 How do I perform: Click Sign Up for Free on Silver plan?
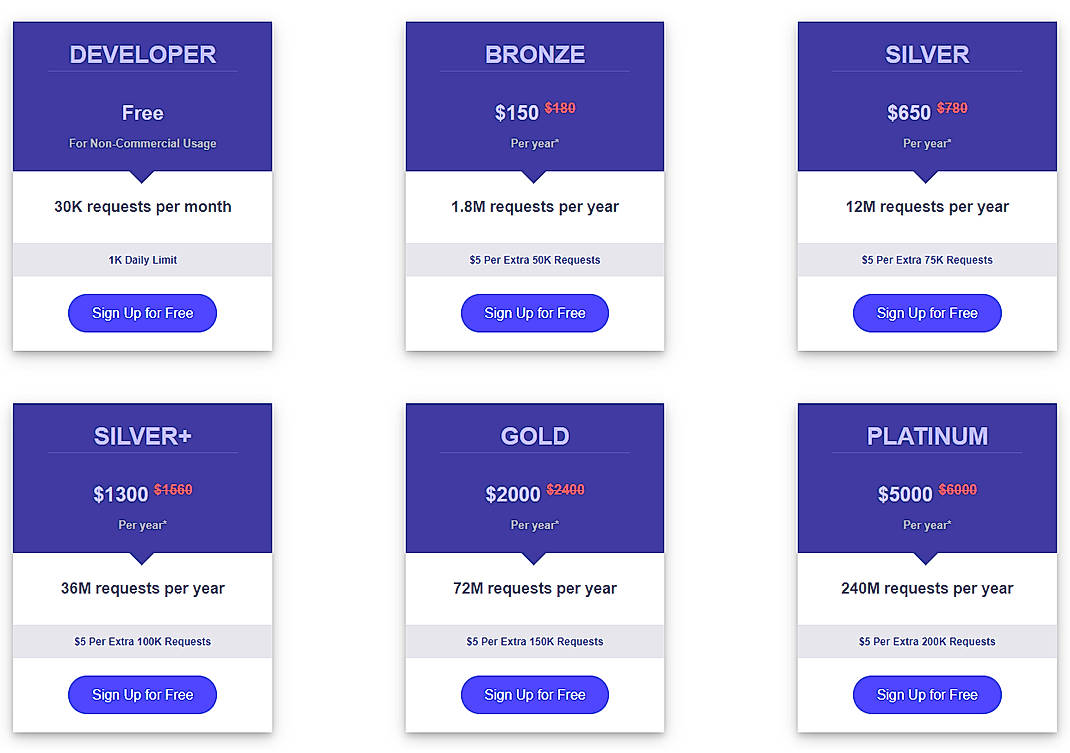coord(926,313)
